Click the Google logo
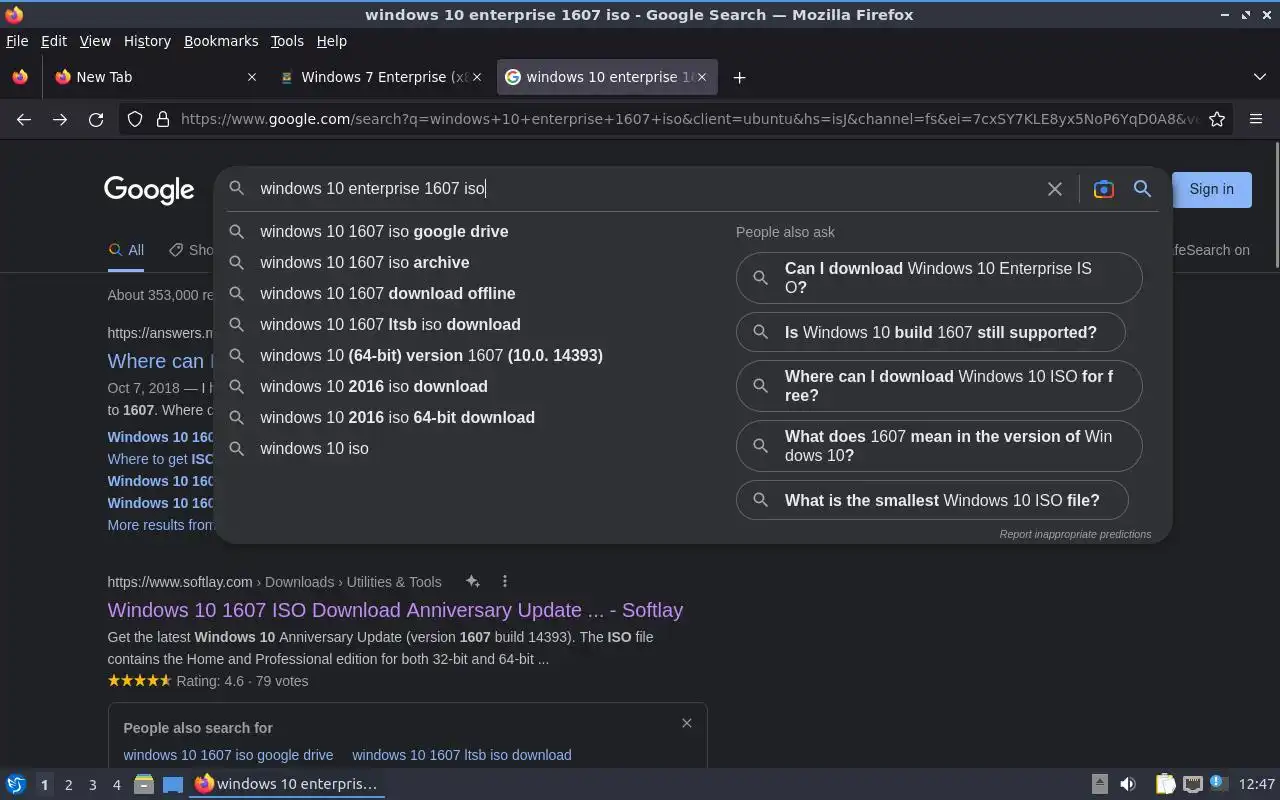 149,190
